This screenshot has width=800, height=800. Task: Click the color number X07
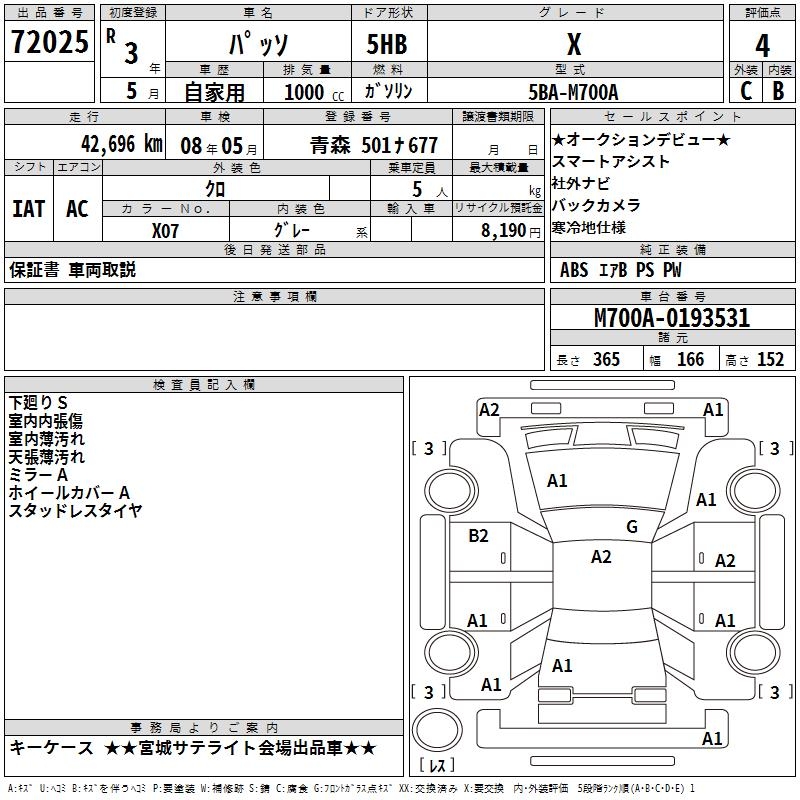coord(165,231)
